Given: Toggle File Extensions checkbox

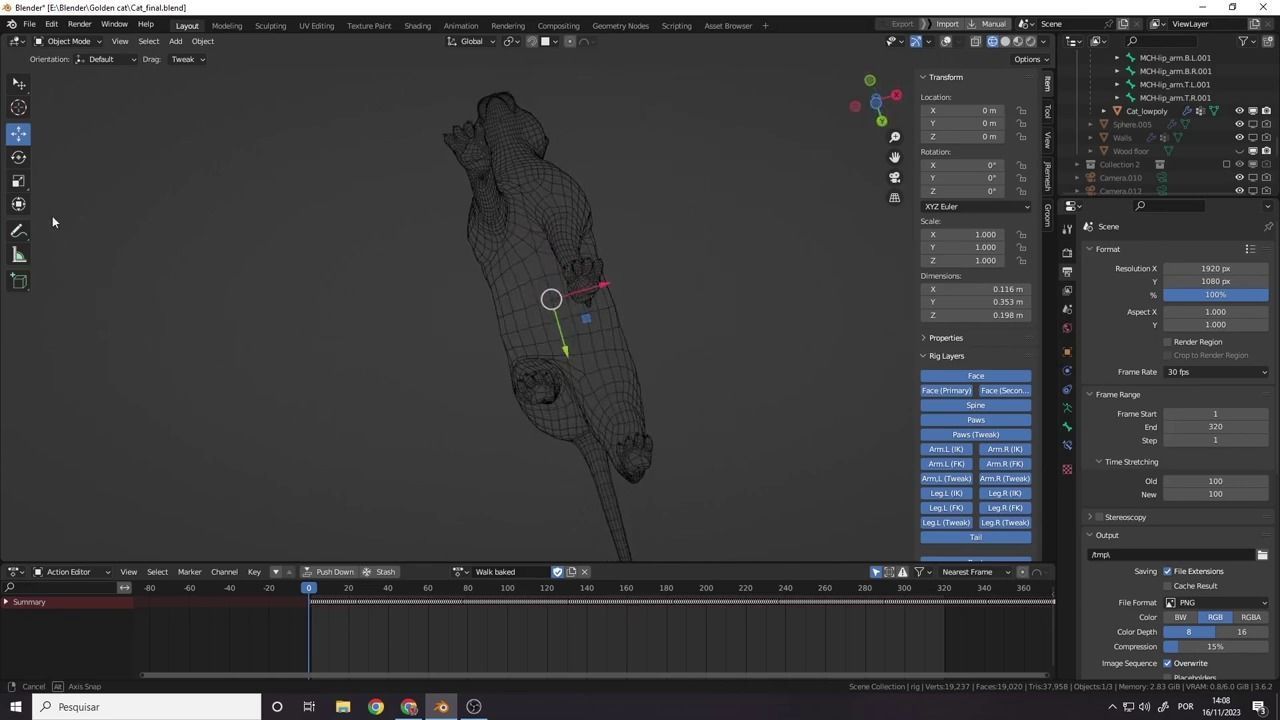Looking at the screenshot, I should [1167, 572].
